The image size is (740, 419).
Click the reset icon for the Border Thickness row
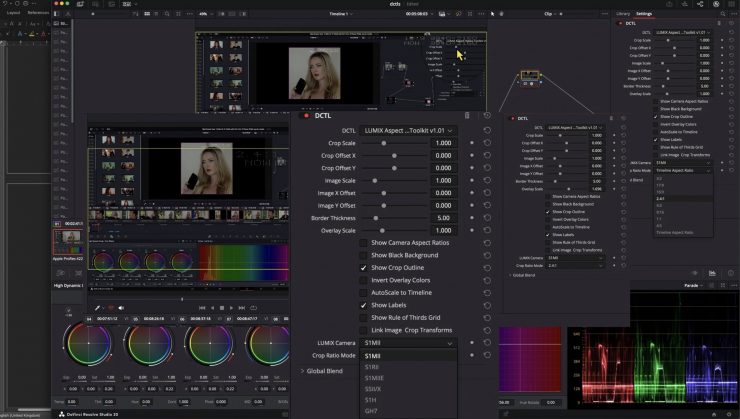point(487,218)
